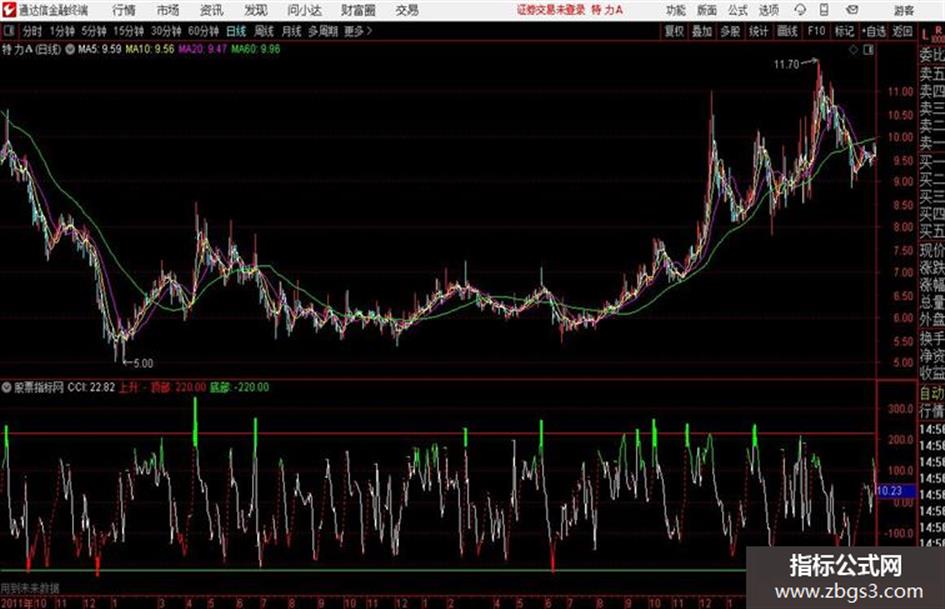Image resolution: width=945 pixels, height=609 pixels.
Task: Click the 11.70 high price label
Action: pyautogui.click(x=786, y=65)
